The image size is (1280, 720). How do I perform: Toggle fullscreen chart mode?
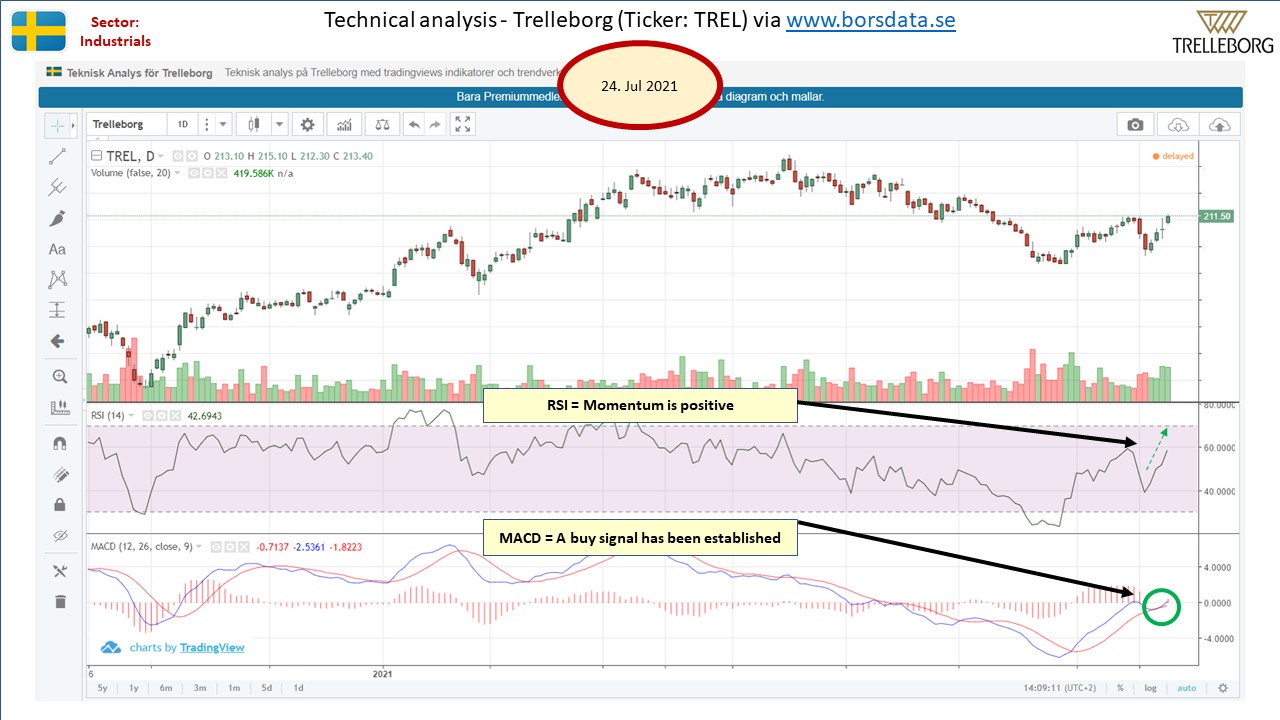tap(462, 124)
